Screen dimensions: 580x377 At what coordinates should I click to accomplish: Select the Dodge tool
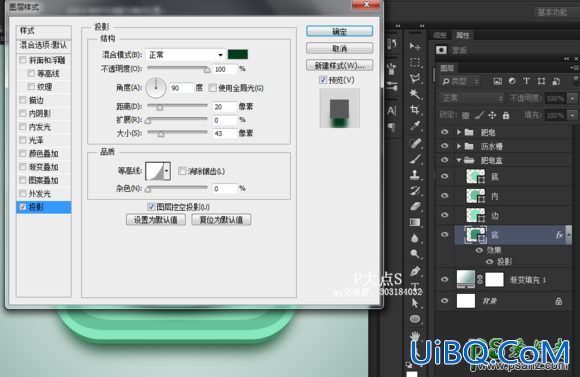[415, 254]
